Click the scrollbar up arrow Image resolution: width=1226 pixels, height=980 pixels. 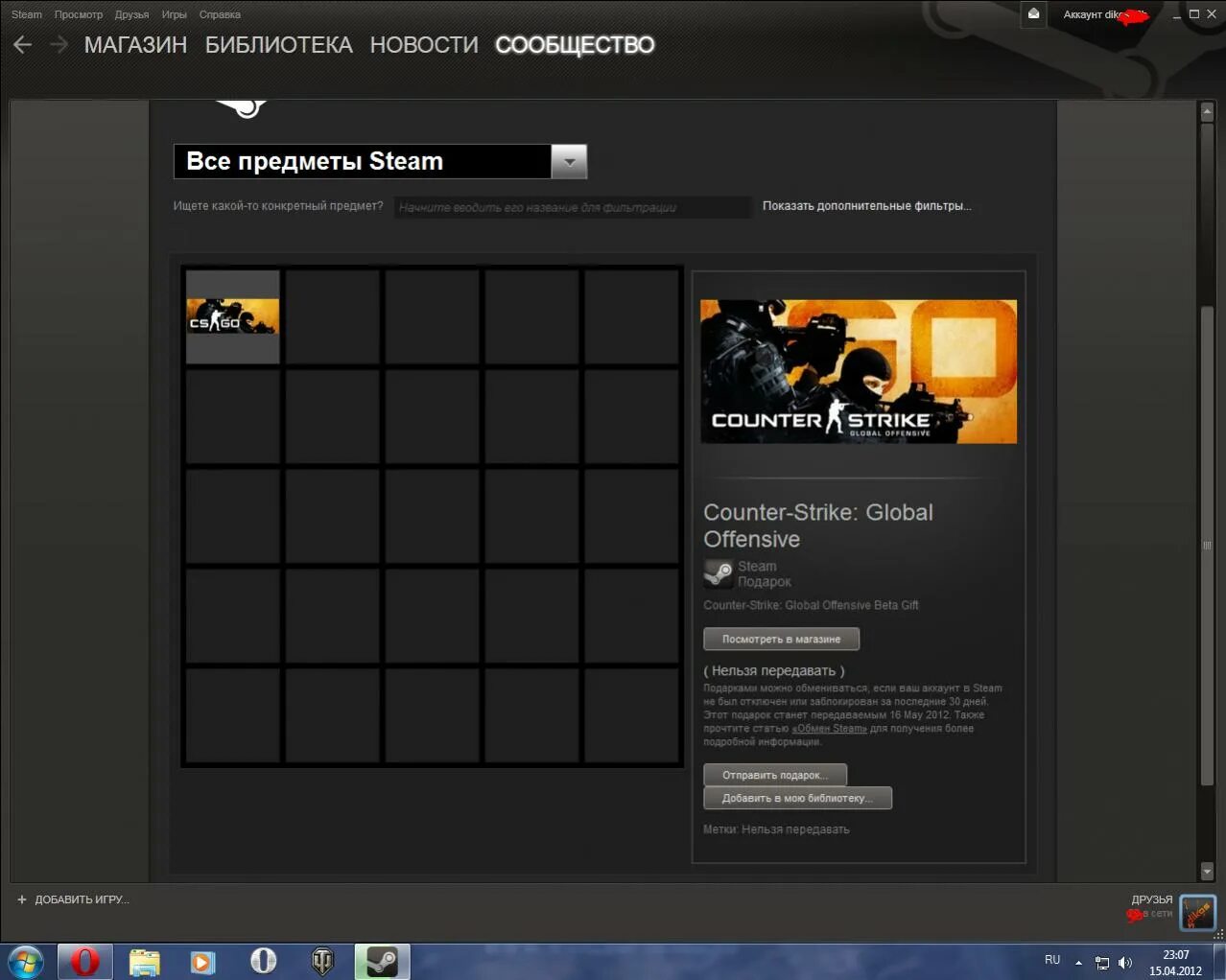(x=1207, y=112)
